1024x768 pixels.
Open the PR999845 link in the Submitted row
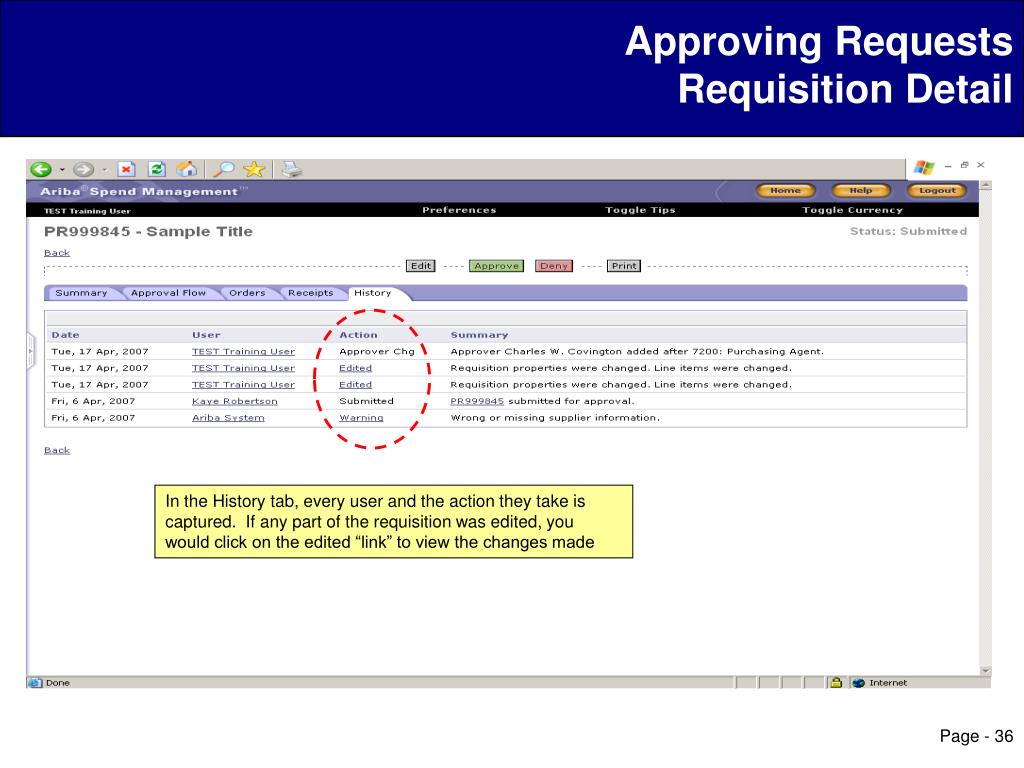(x=477, y=401)
